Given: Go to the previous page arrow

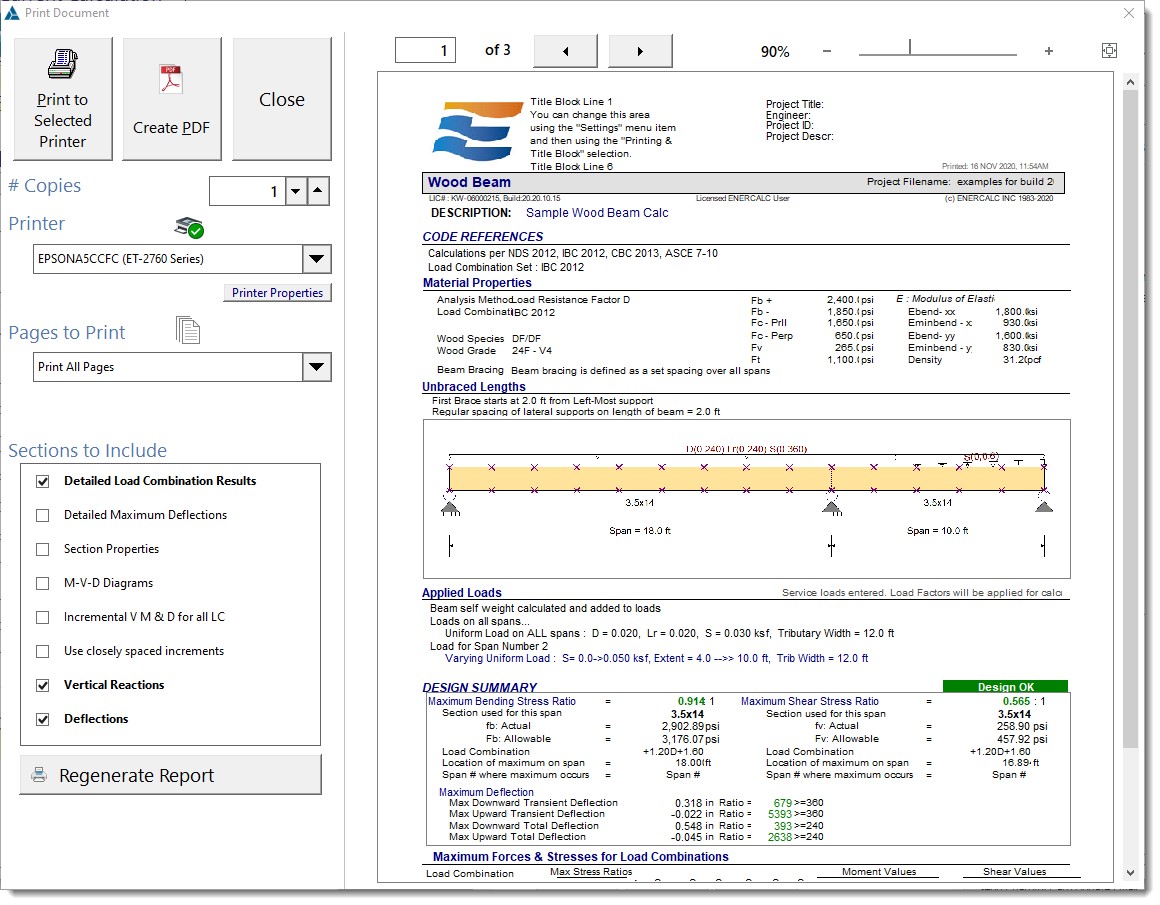Looking at the screenshot, I should coord(565,51).
